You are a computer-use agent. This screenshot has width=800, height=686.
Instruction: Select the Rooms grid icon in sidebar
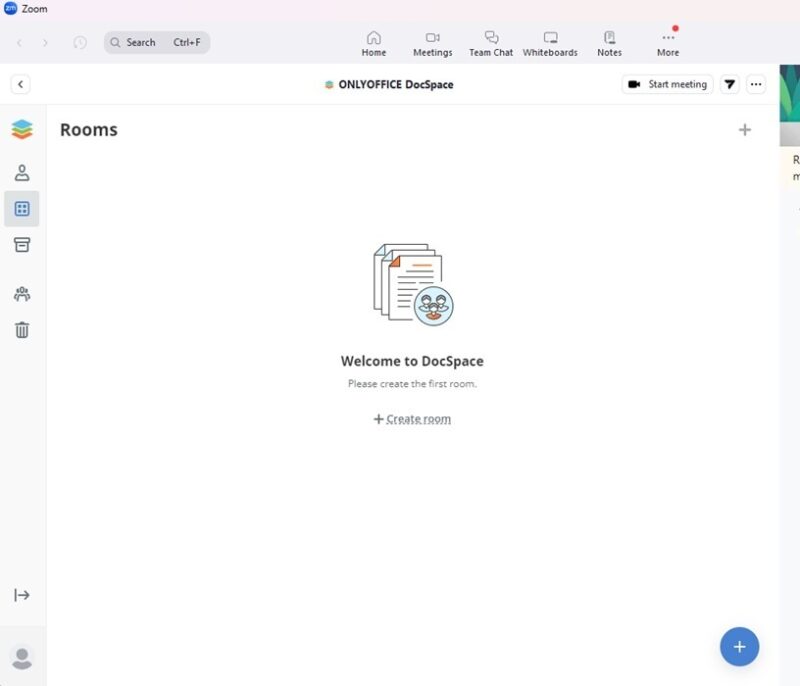pos(22,208)
